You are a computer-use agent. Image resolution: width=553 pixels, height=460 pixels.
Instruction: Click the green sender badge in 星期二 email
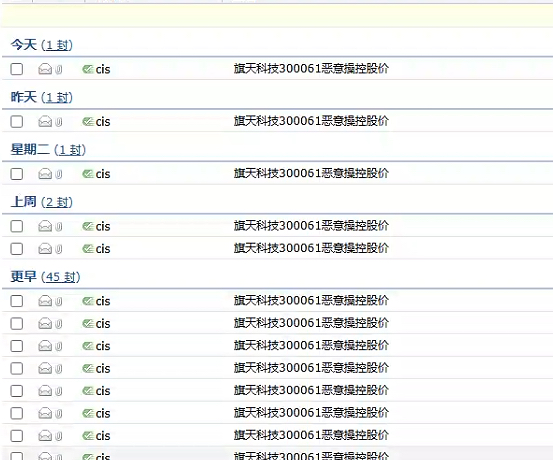pyautogui.click(x=87, y=174)
